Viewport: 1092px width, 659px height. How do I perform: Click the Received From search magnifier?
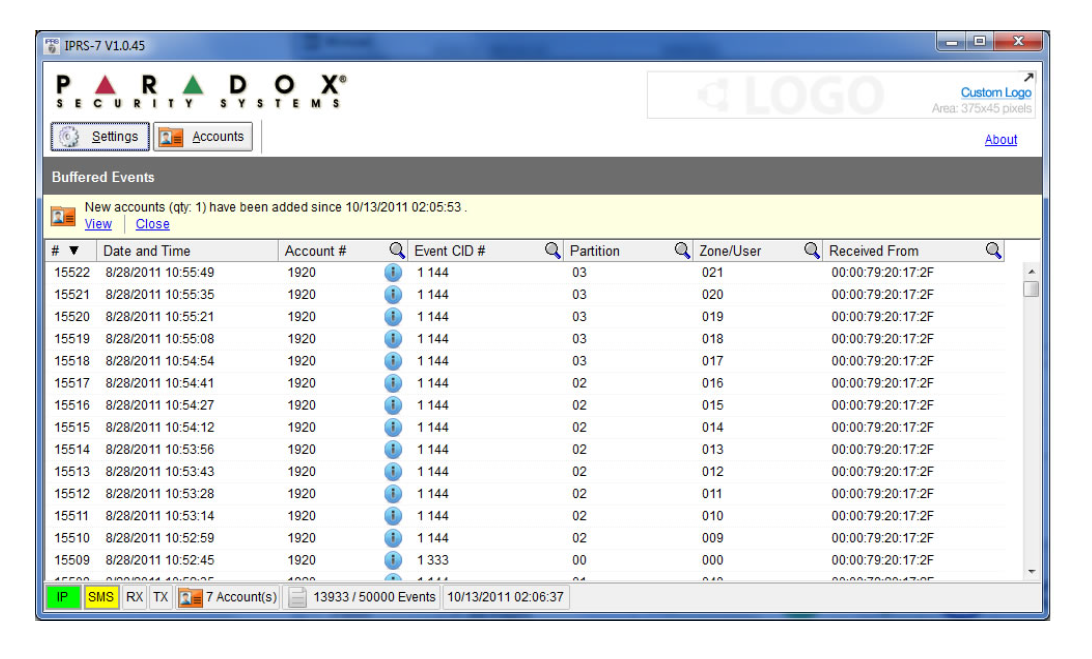click(x=993, y=251)
